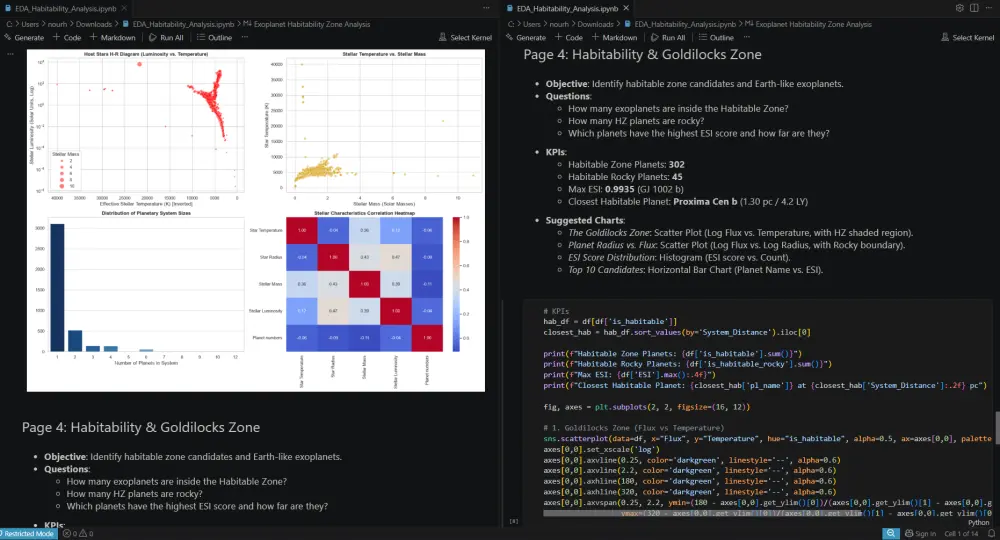Viewport: 1000px width, 540px height.
Task: Open right editor group more actions menu
Action: [989, 8]
